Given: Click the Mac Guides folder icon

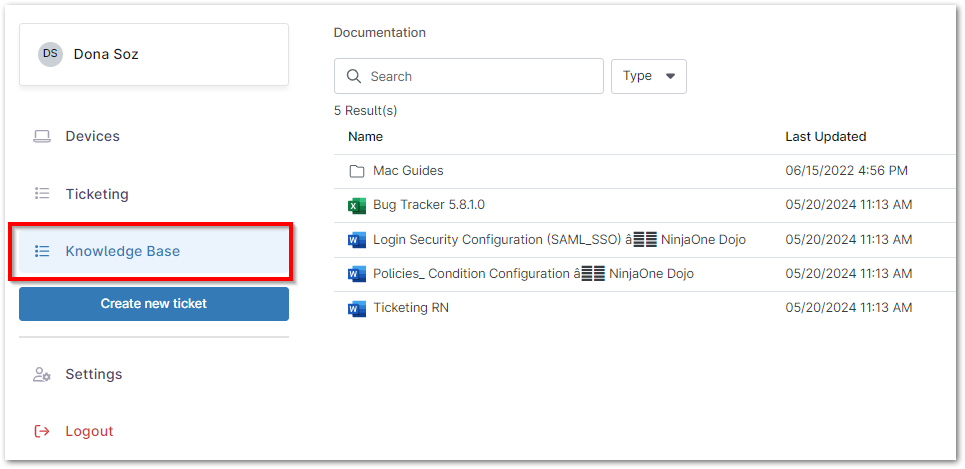Looking at the screenshot, I should (x=357, y=171).
